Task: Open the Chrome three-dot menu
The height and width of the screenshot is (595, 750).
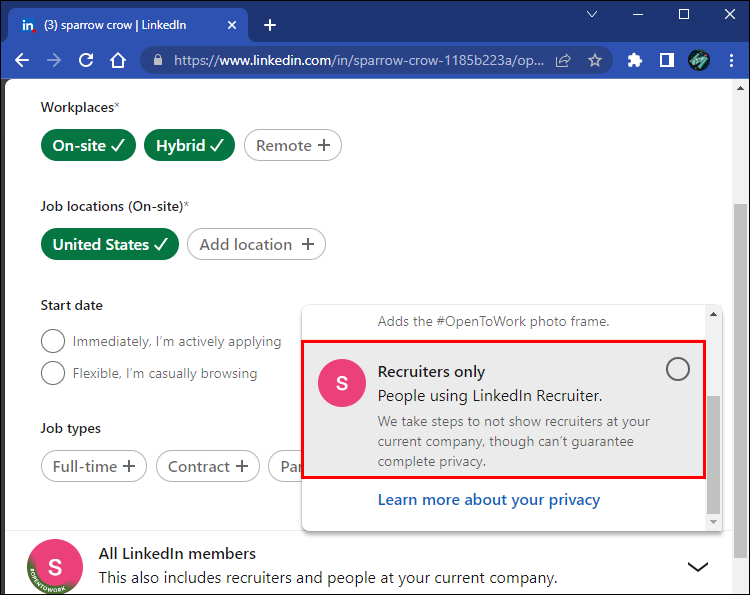Action: point(731,60)
